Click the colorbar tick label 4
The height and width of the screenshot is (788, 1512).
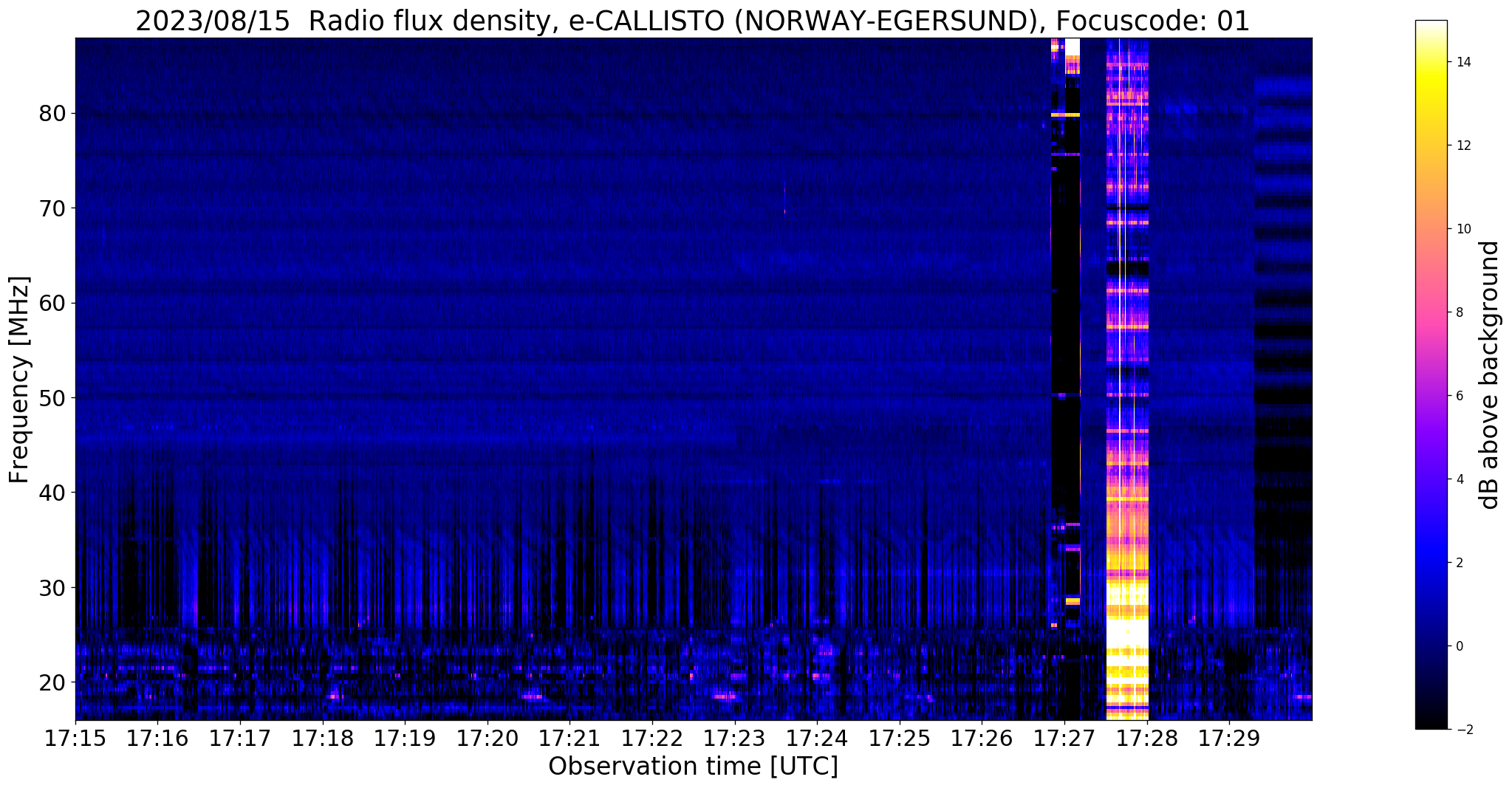tap(1459, 479)
